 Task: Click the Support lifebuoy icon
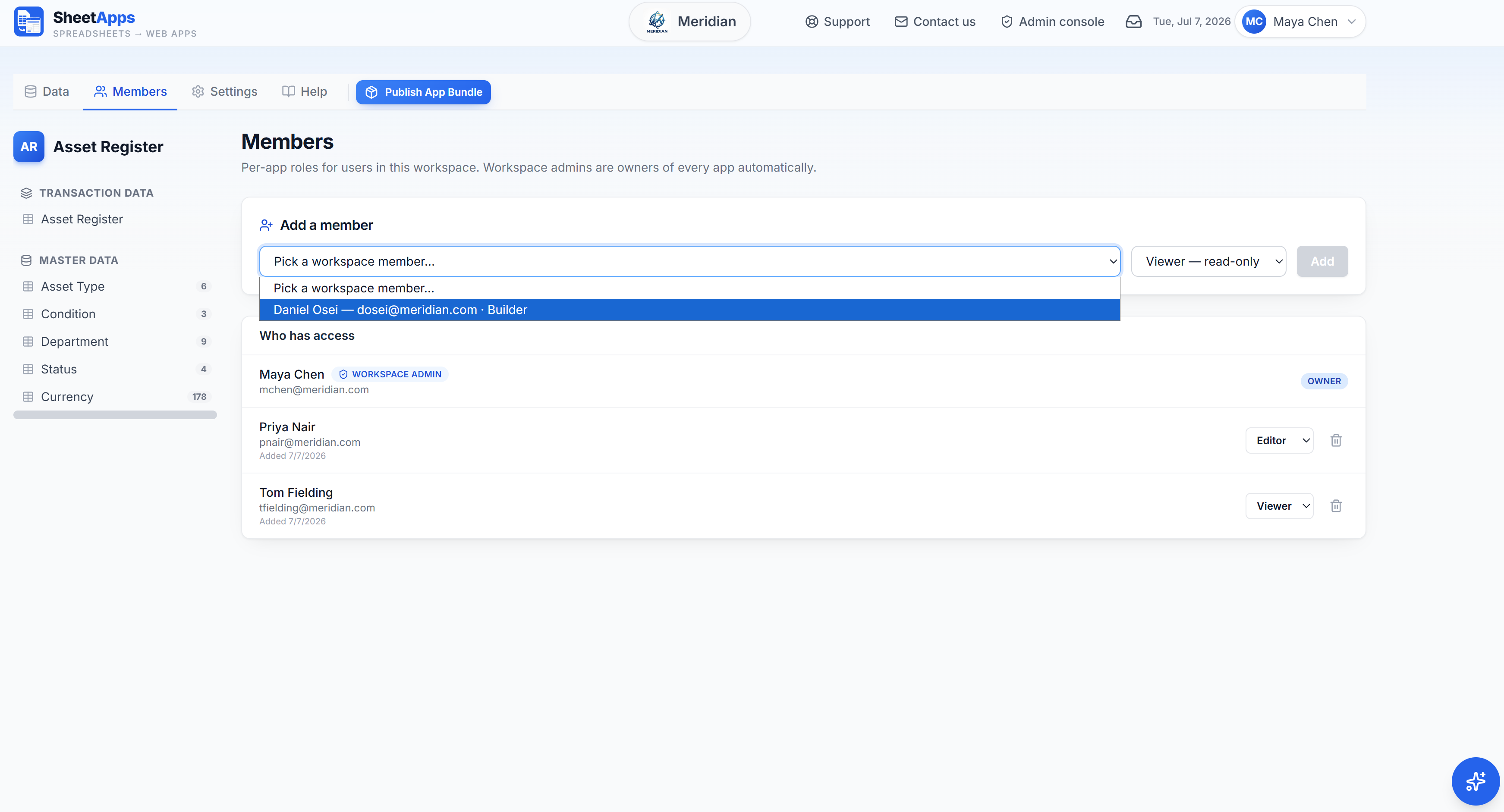tap(812, 22)
